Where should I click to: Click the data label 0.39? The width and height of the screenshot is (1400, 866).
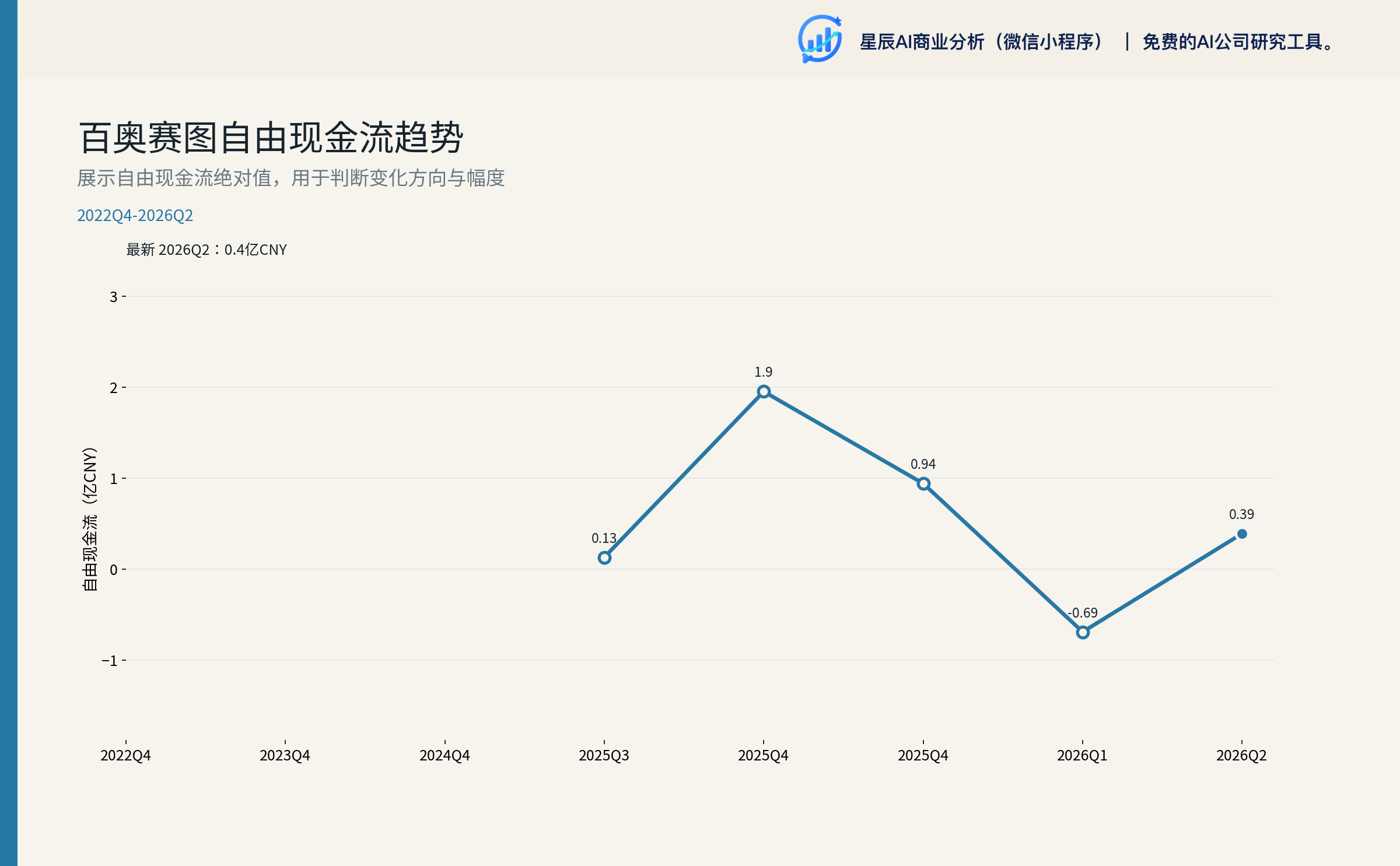pos(1241,514)
